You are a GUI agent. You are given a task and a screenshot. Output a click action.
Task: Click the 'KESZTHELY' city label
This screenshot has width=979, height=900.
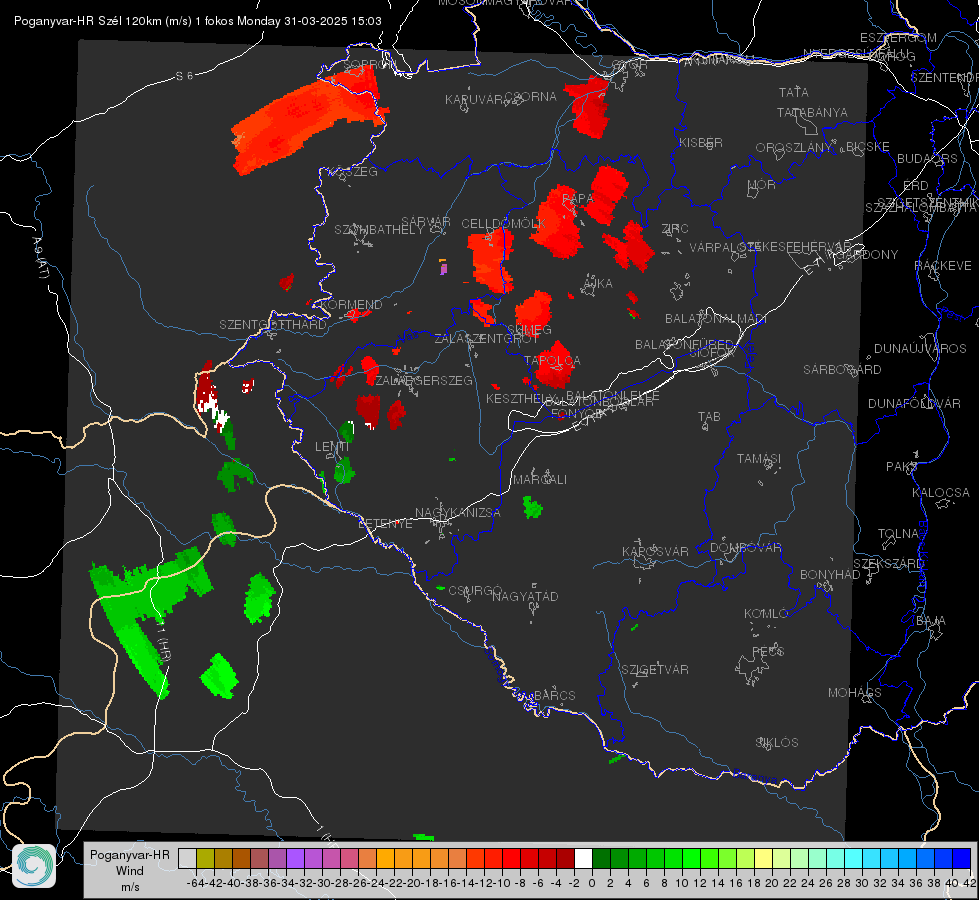point(522,398)
